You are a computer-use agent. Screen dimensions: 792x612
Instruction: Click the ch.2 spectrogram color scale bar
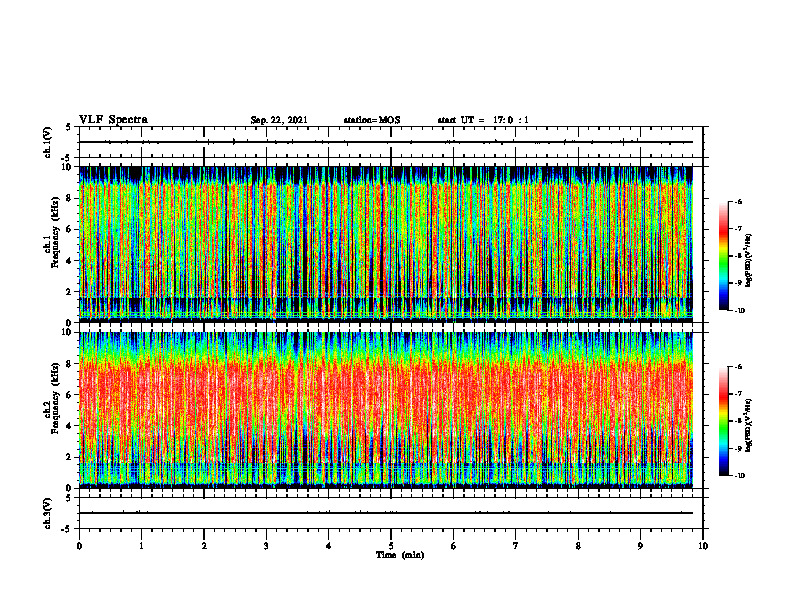click(723, 421)
